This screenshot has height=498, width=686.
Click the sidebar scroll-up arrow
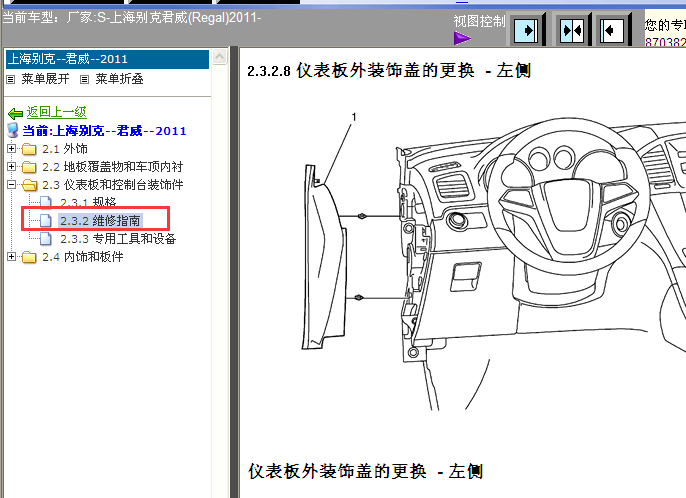[x=220, y=57]
